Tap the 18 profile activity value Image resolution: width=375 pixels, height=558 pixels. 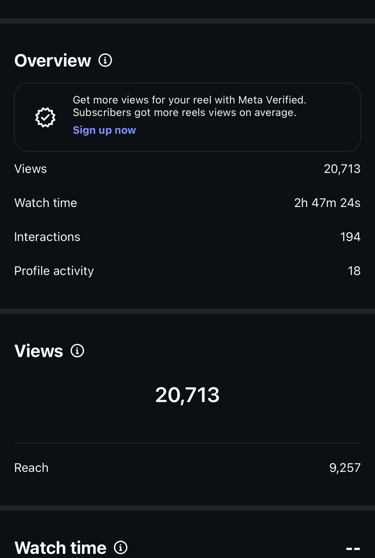[354, 271]
